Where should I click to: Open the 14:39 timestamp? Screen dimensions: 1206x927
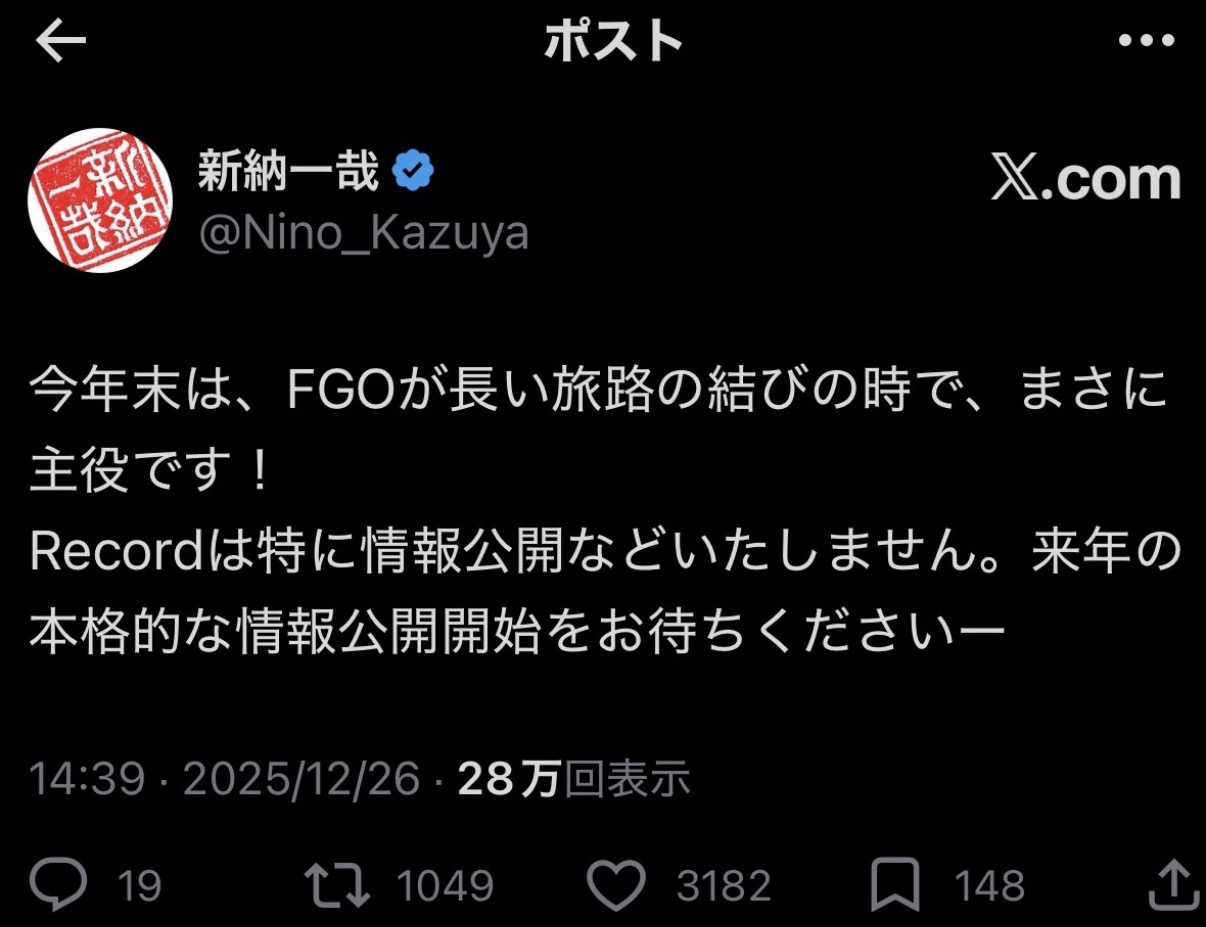87,780
